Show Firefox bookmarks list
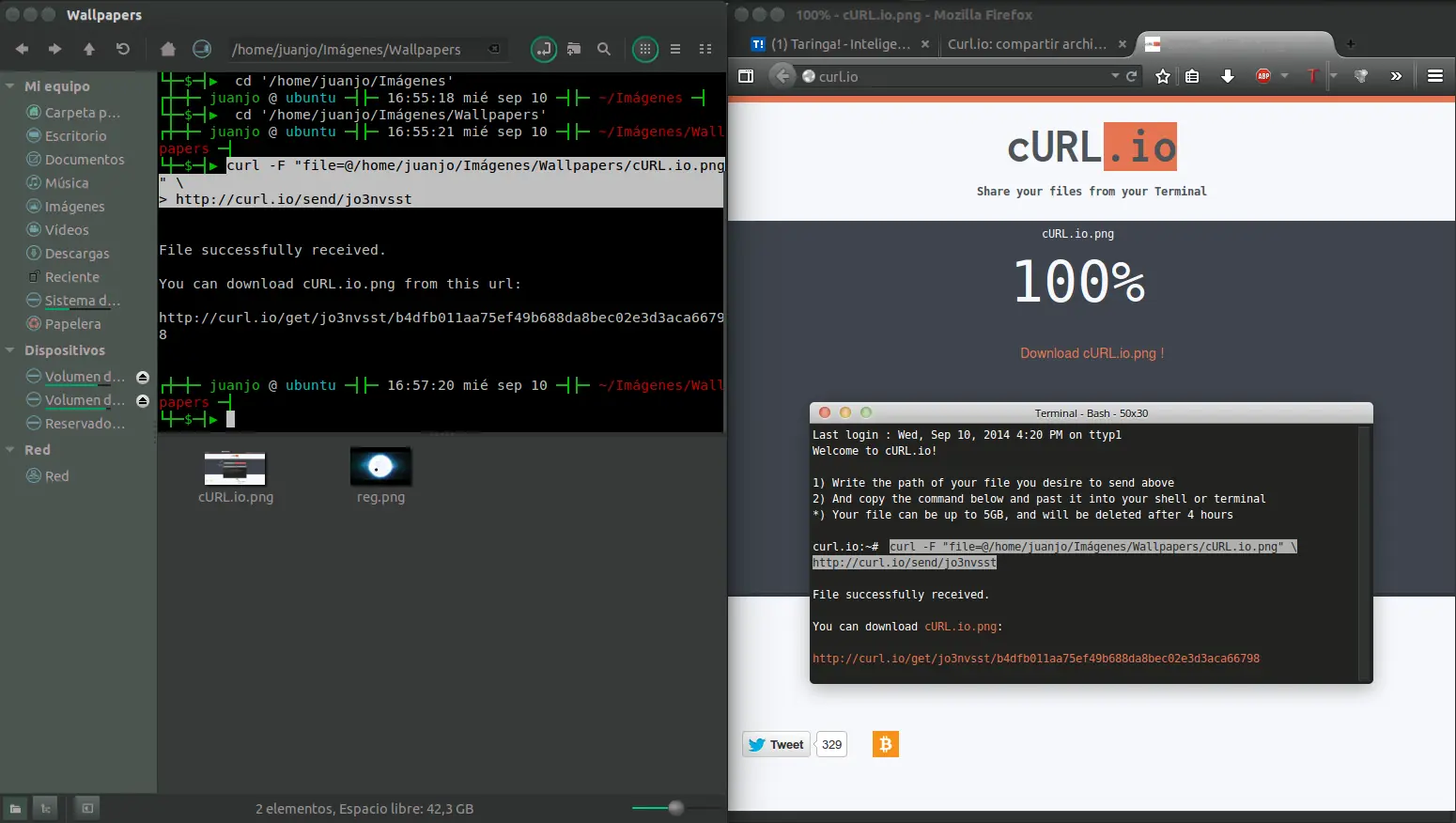The height and width of the screenshot is (823, 1456). pyautogui.click(x=1192, y=76)
